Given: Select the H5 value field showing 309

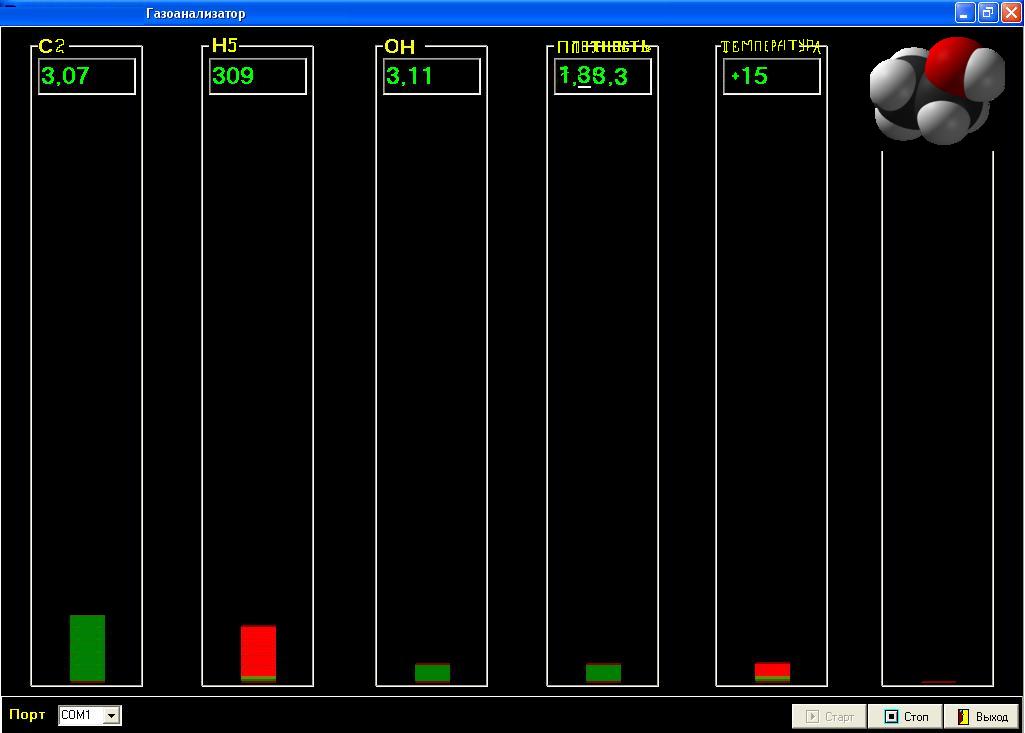Looking at the screenshot, I should pyautogui.click(x=258, y=77).
